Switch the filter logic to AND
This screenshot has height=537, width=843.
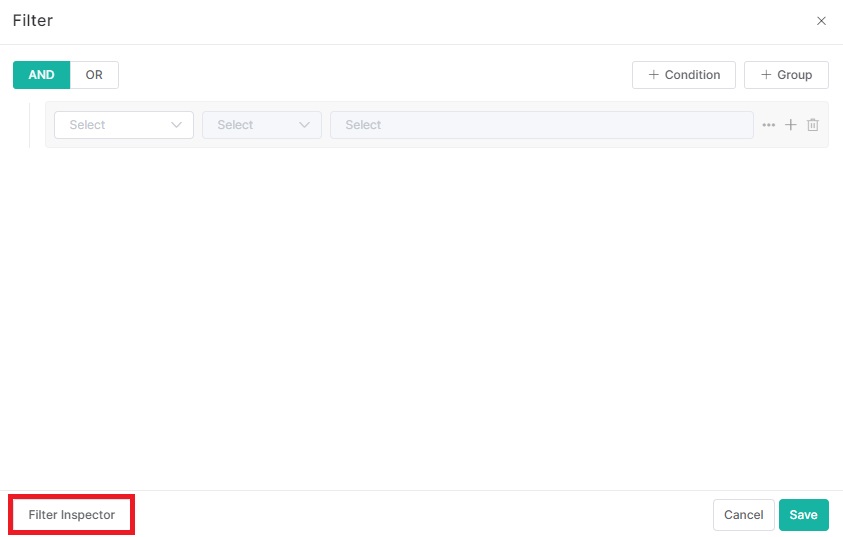tap(41, 75)
